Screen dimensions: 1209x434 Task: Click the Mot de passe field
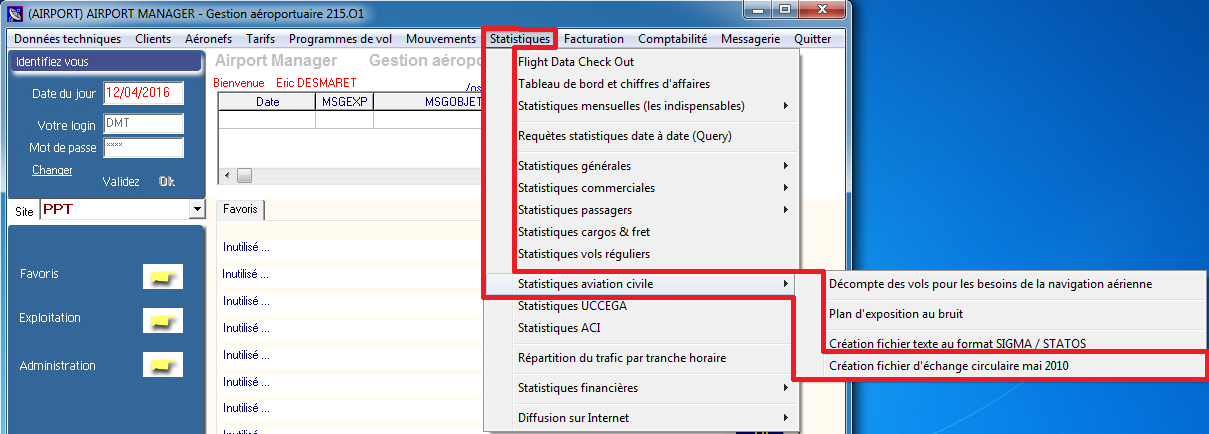[x=143, y=148]
